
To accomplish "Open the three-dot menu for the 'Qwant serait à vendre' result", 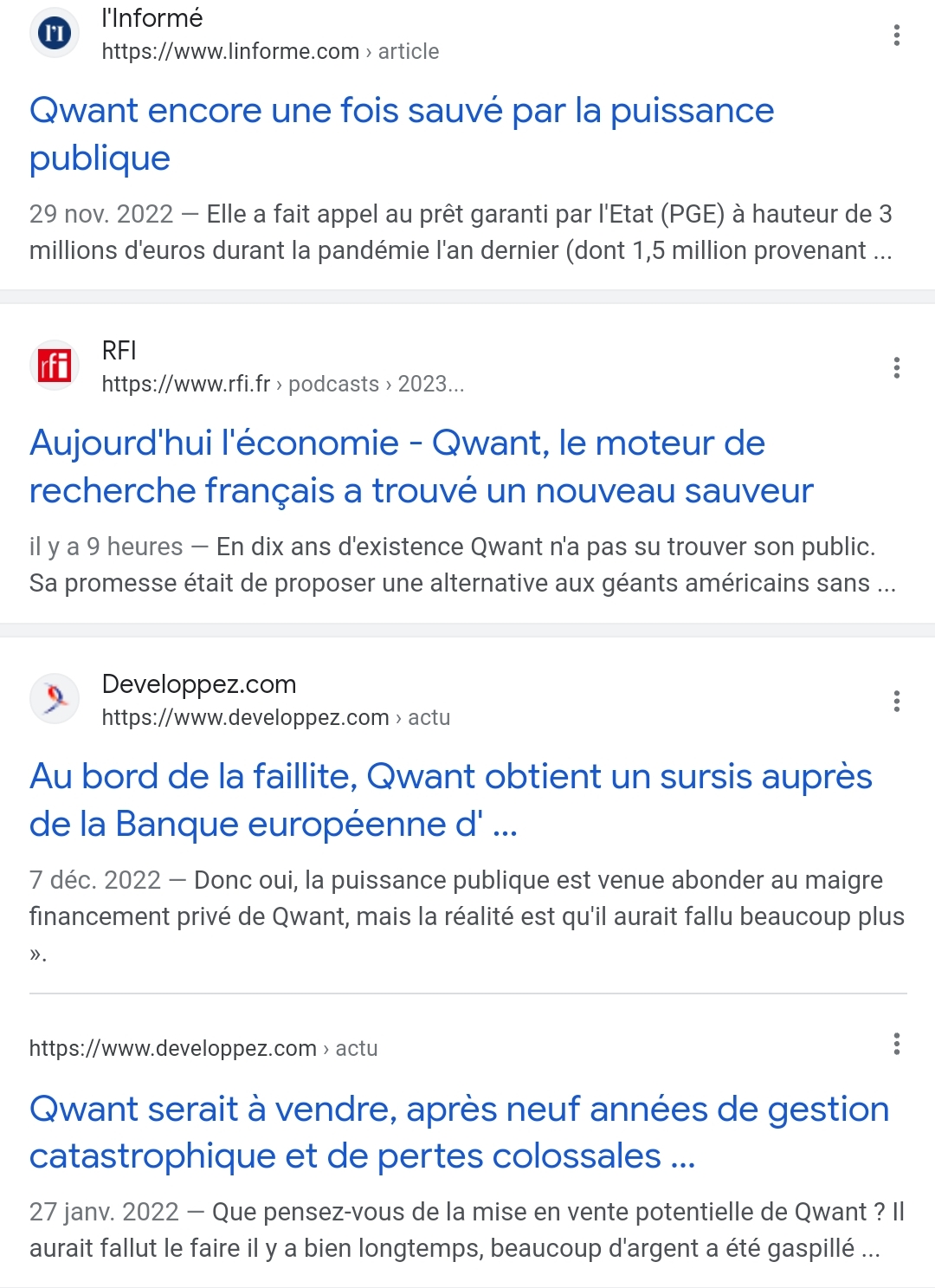I will pyautogui.click(x=896, y=1044).
